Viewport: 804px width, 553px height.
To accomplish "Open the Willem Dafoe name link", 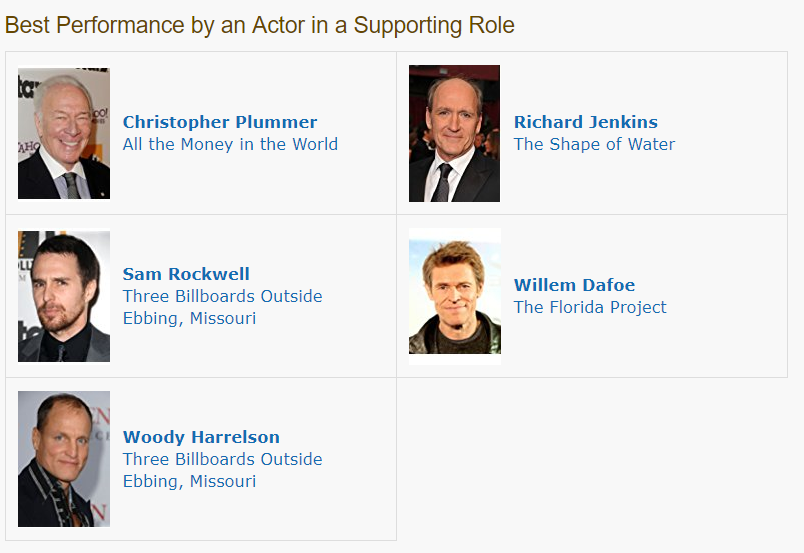I will [x=574, y=285].
